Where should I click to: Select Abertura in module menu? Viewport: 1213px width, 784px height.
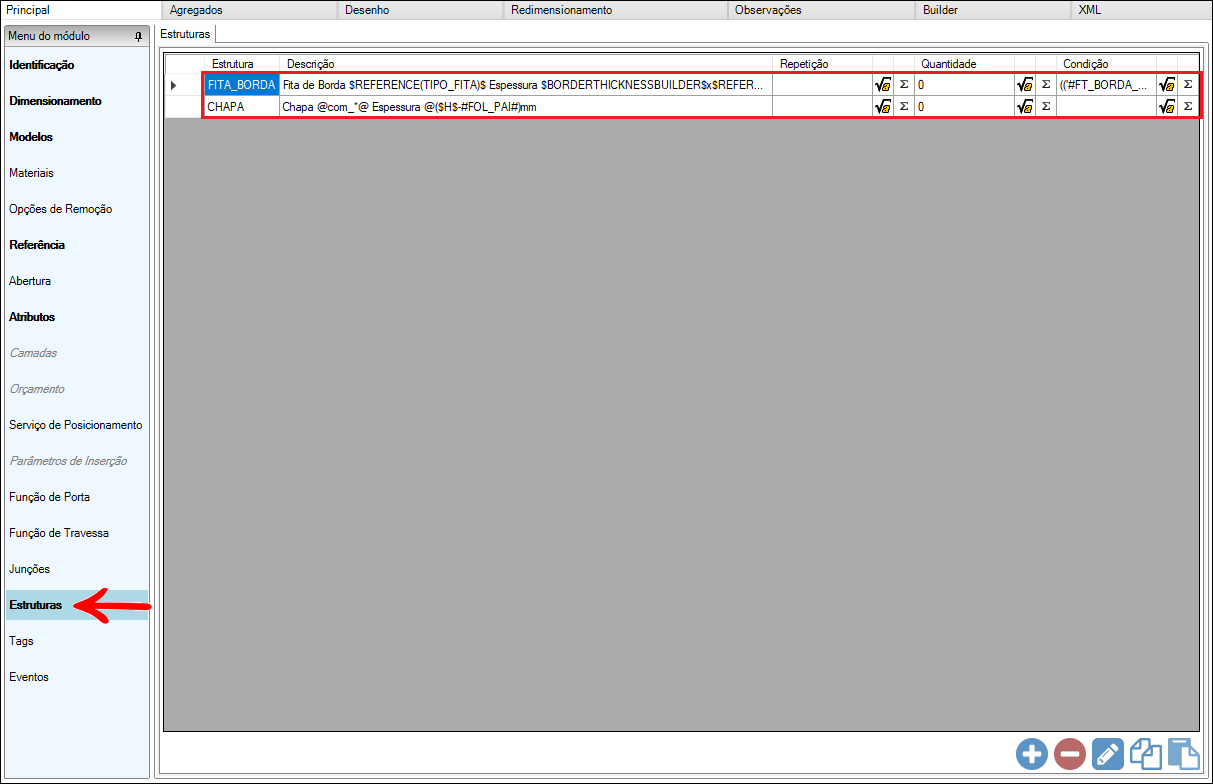click(x=77, y=281)
